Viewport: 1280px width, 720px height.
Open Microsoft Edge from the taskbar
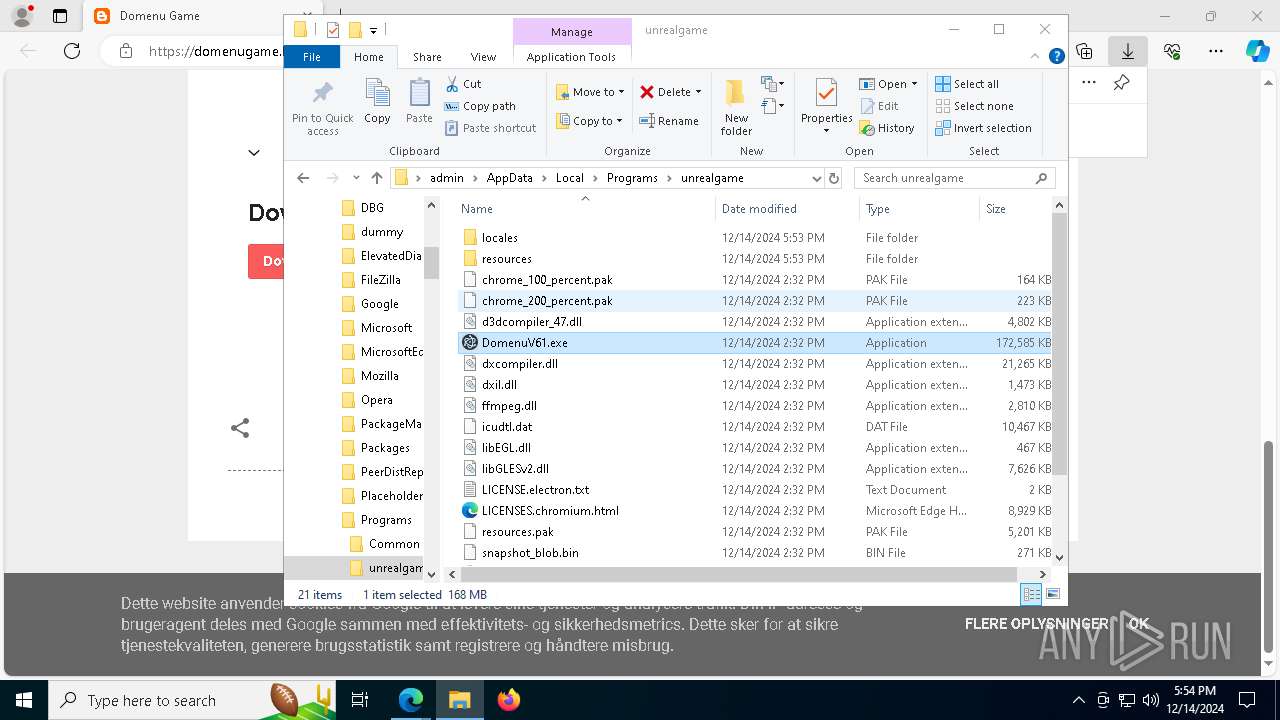click(x=411, y=700)
